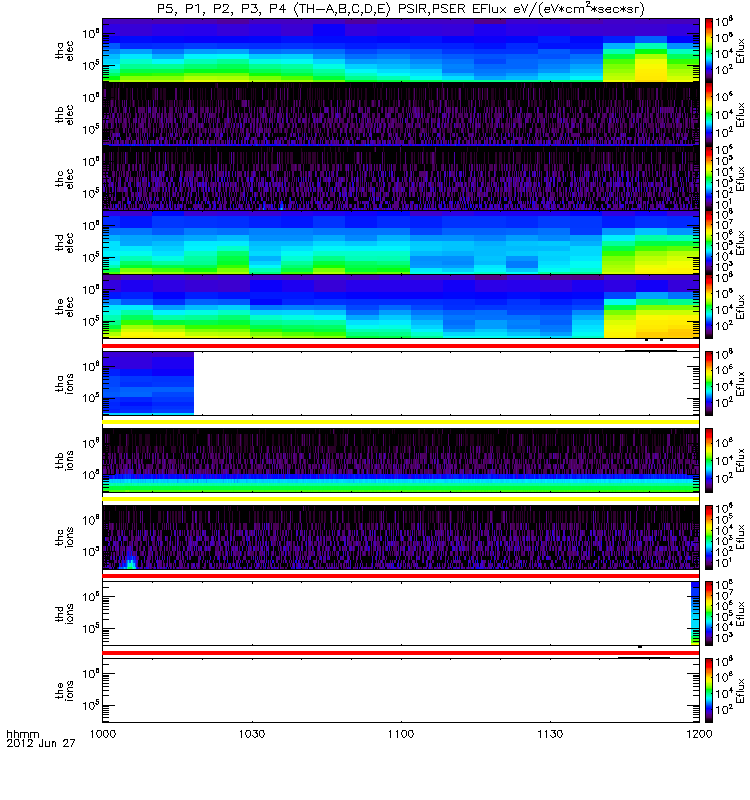
Task: Click the green burst in thc ions spectrogram
Action: point(131,564)
